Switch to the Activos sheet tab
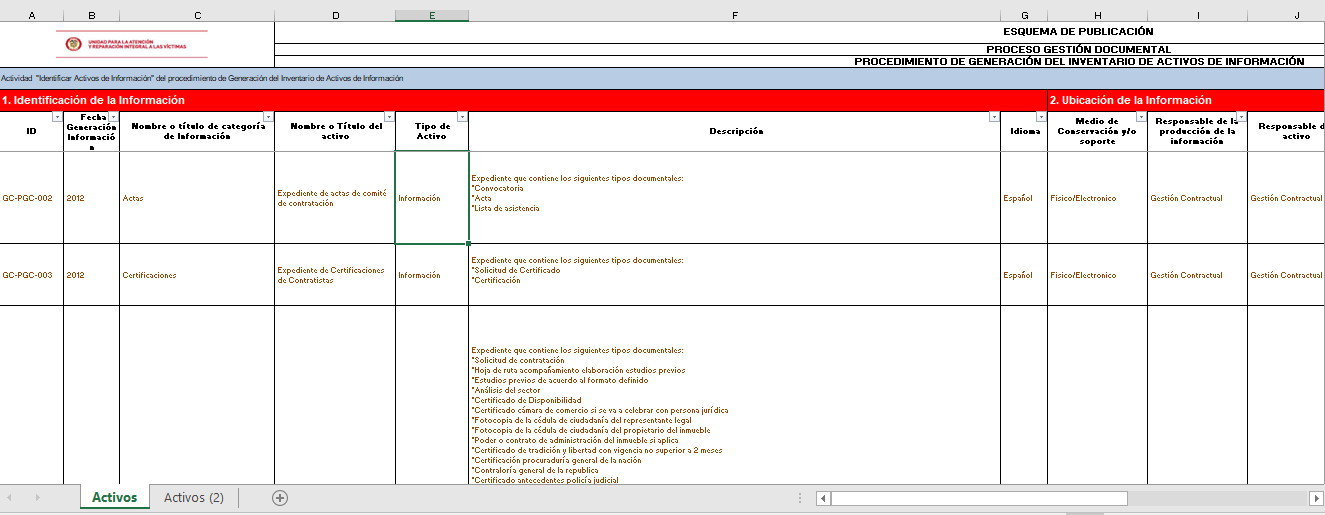Screen dimensions: 1325x515 coord(115,498)
